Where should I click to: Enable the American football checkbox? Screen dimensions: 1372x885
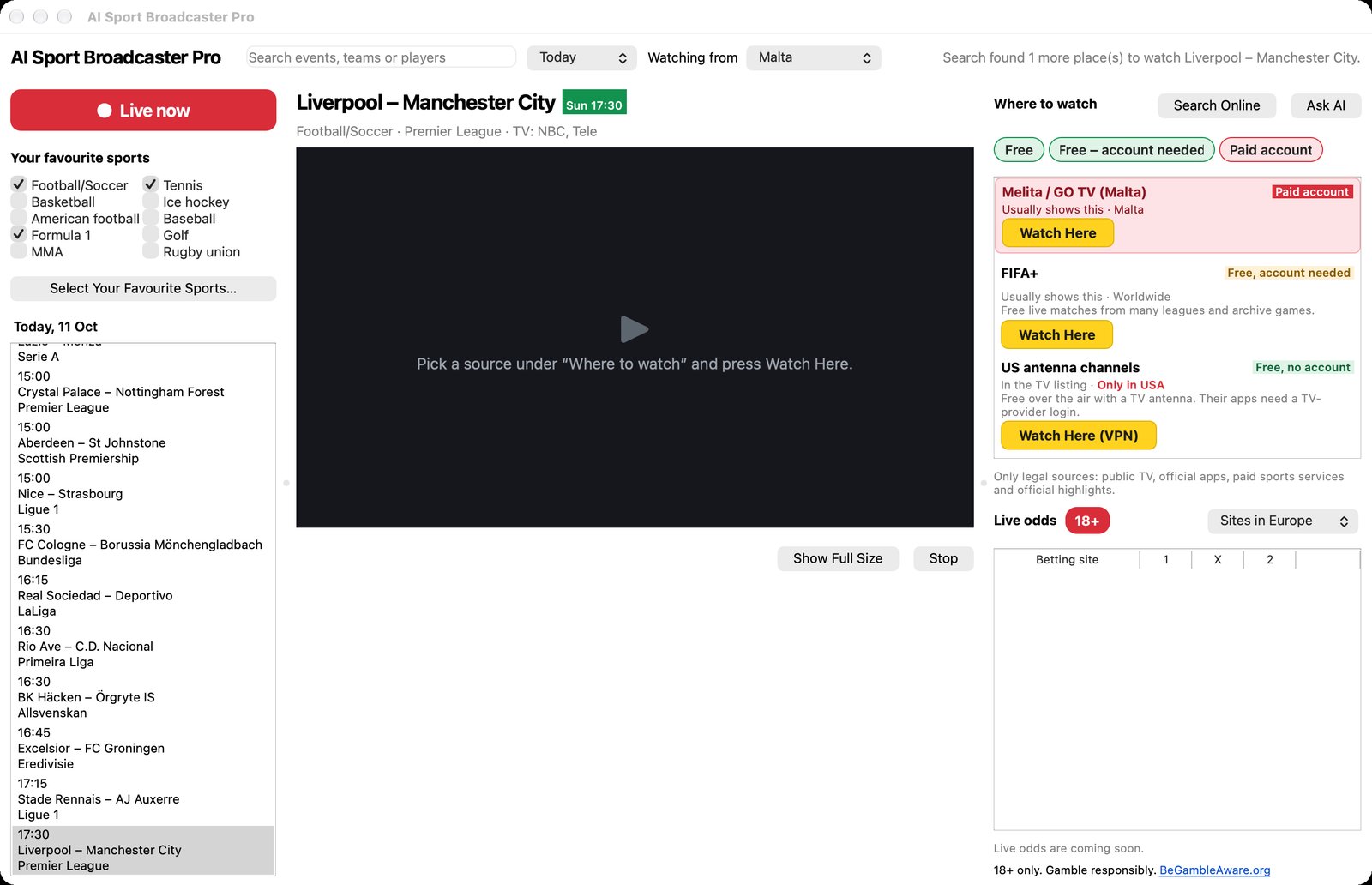click(19, 218)
